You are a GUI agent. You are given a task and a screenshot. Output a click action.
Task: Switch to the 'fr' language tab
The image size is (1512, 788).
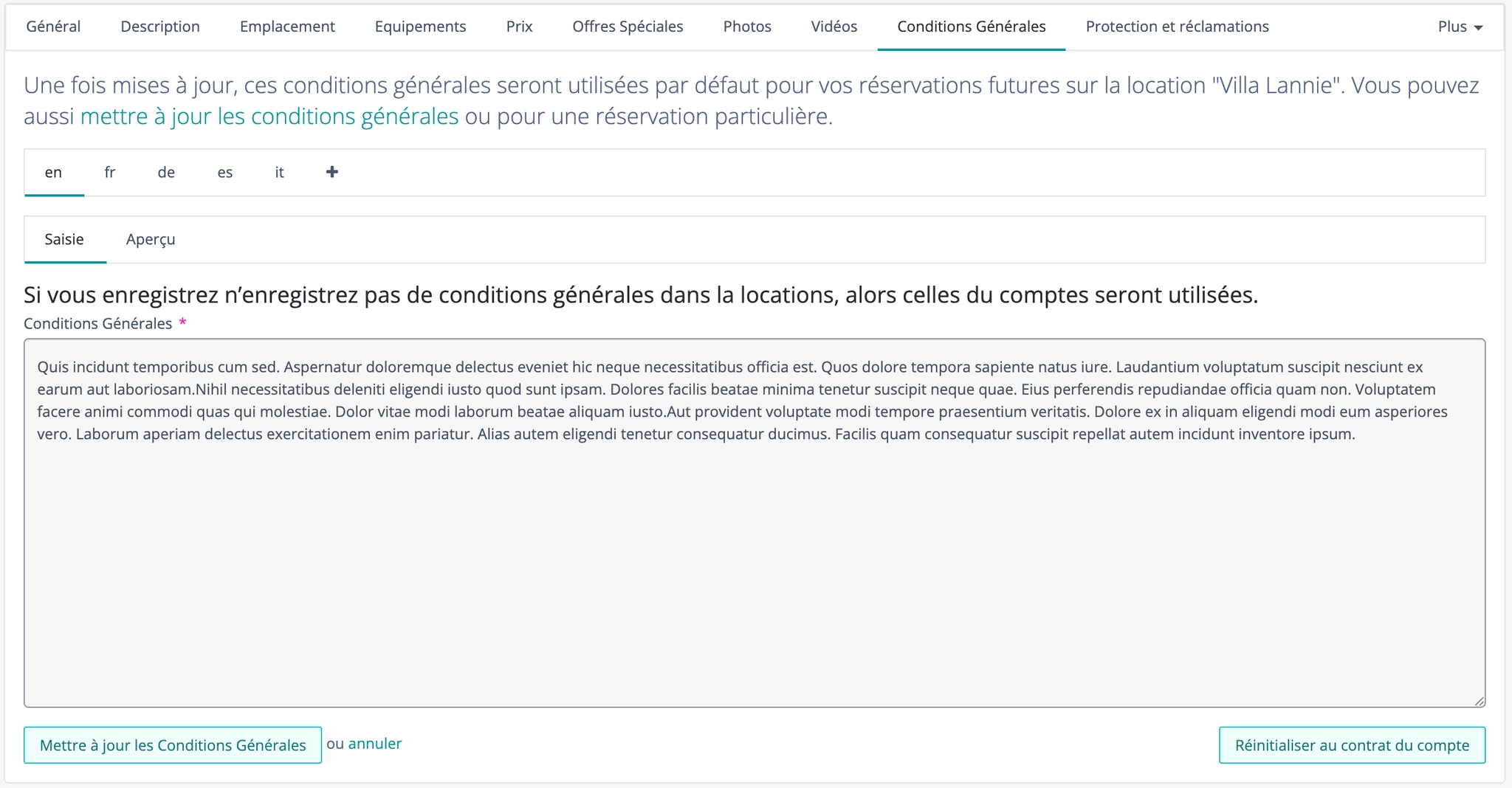tap(110, 173)
